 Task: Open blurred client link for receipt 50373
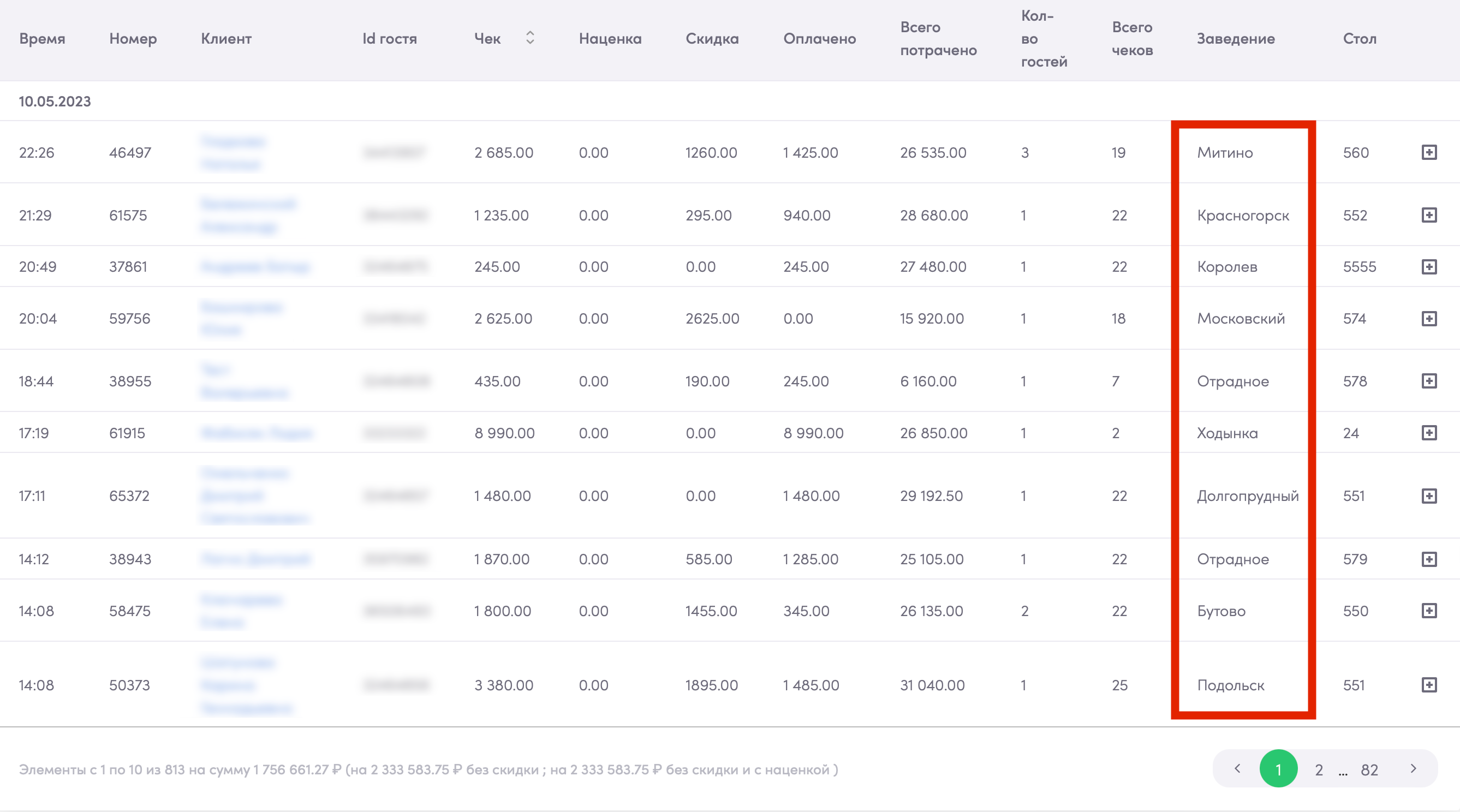coord(247,685)
